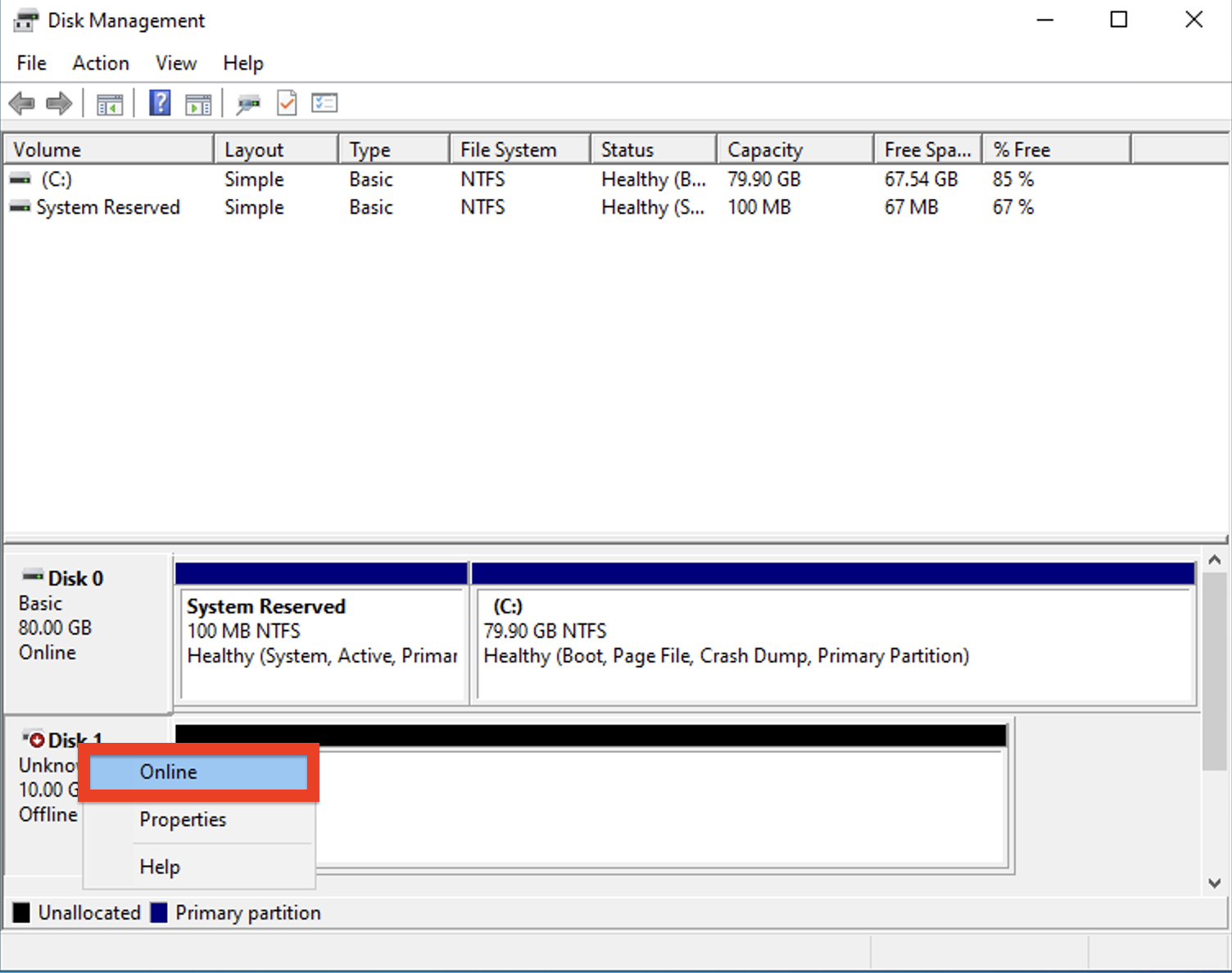Click the Disk 0 drive icon
Screen dimensions: 1232x973
(x=33, y=576)
